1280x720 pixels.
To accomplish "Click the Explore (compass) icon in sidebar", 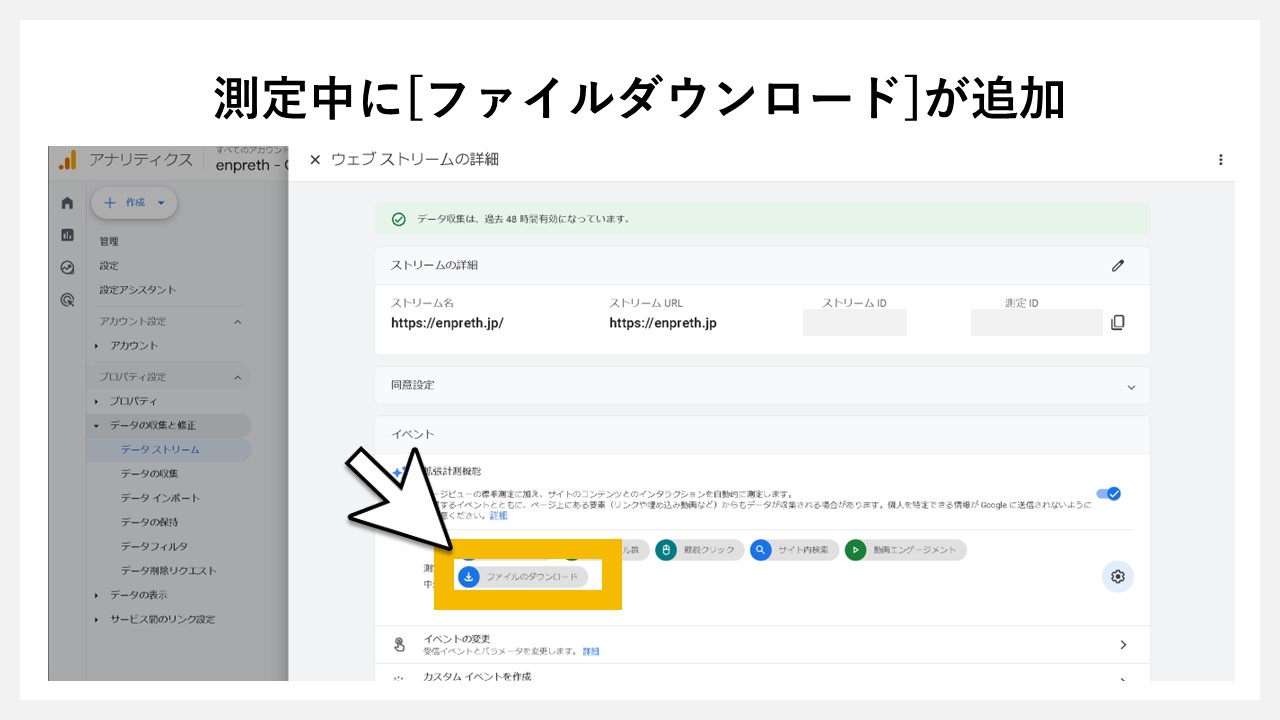I will [x=66, y=266].
